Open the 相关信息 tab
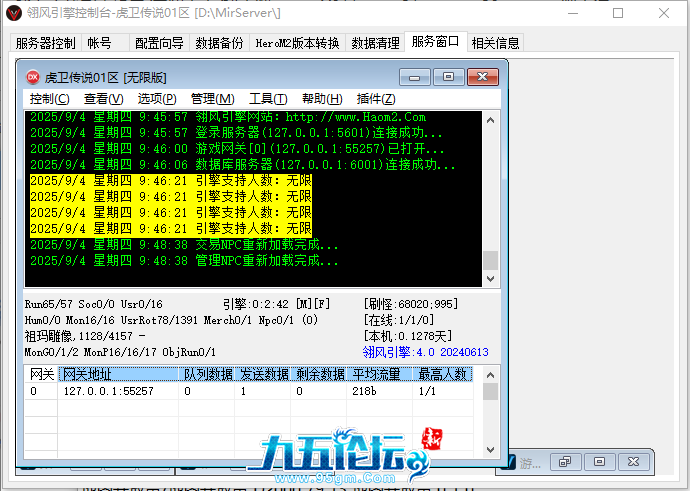This screenshot has height=491, width=690. [495, 43]
